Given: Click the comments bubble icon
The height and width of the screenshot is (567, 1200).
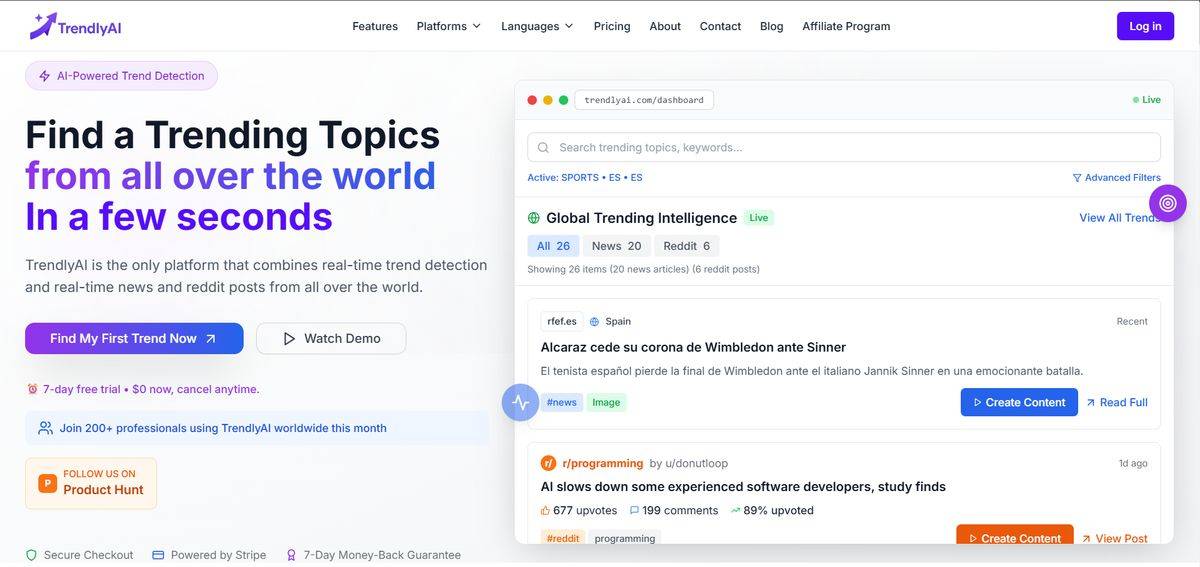Looking at the screenshot, I should [634, 510].
